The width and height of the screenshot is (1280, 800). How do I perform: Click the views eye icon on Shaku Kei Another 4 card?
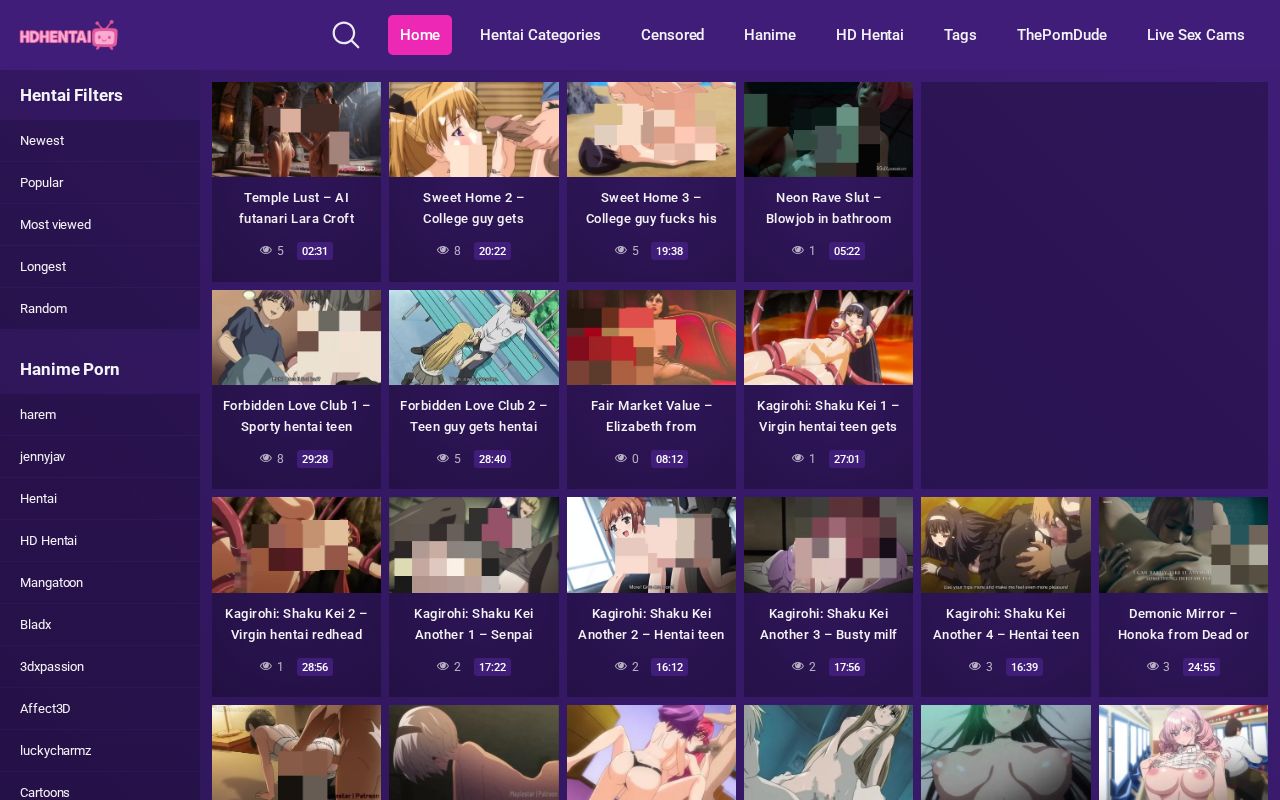point(975,666)
